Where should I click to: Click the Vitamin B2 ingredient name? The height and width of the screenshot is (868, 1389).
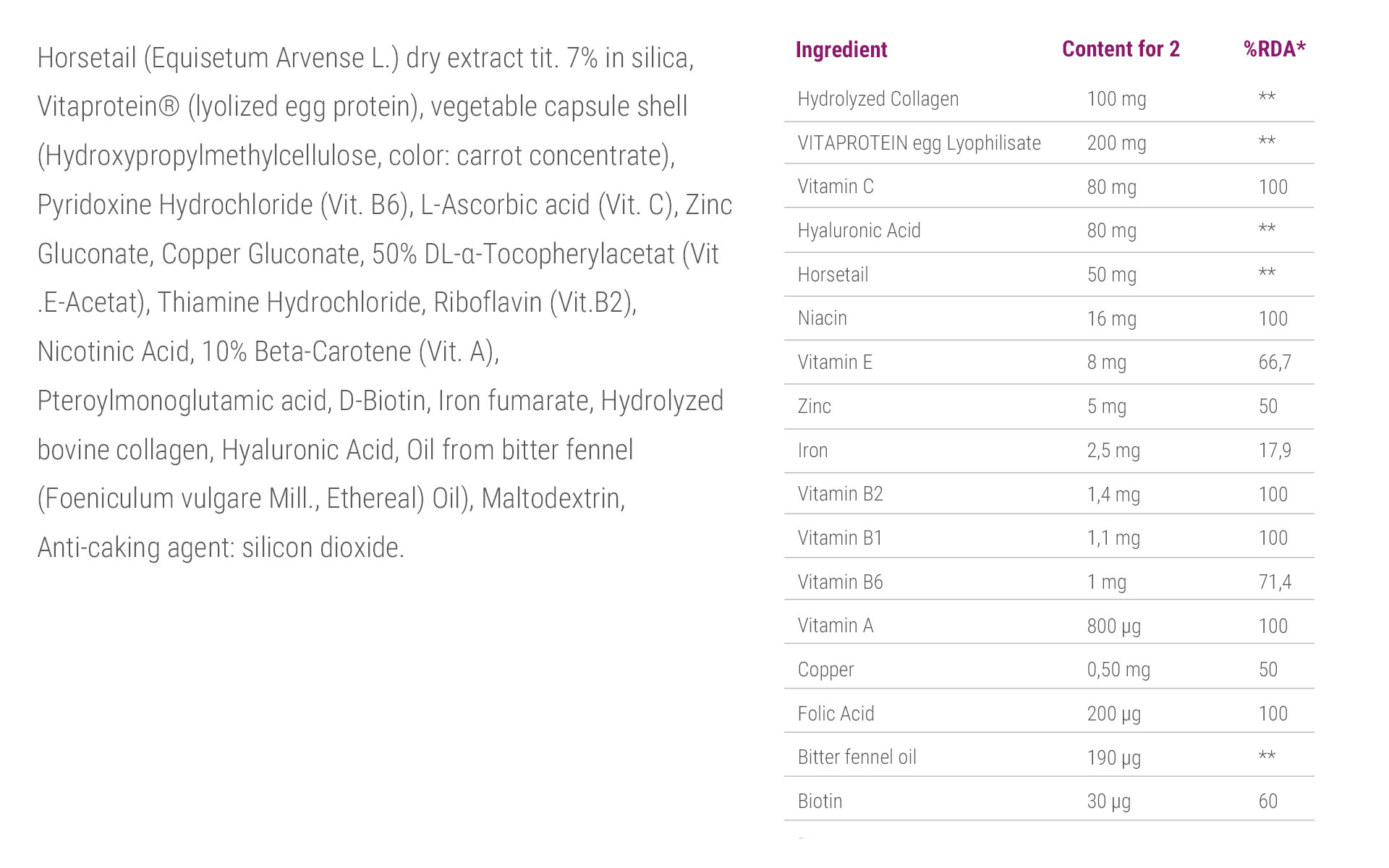(x=840, y=494)
